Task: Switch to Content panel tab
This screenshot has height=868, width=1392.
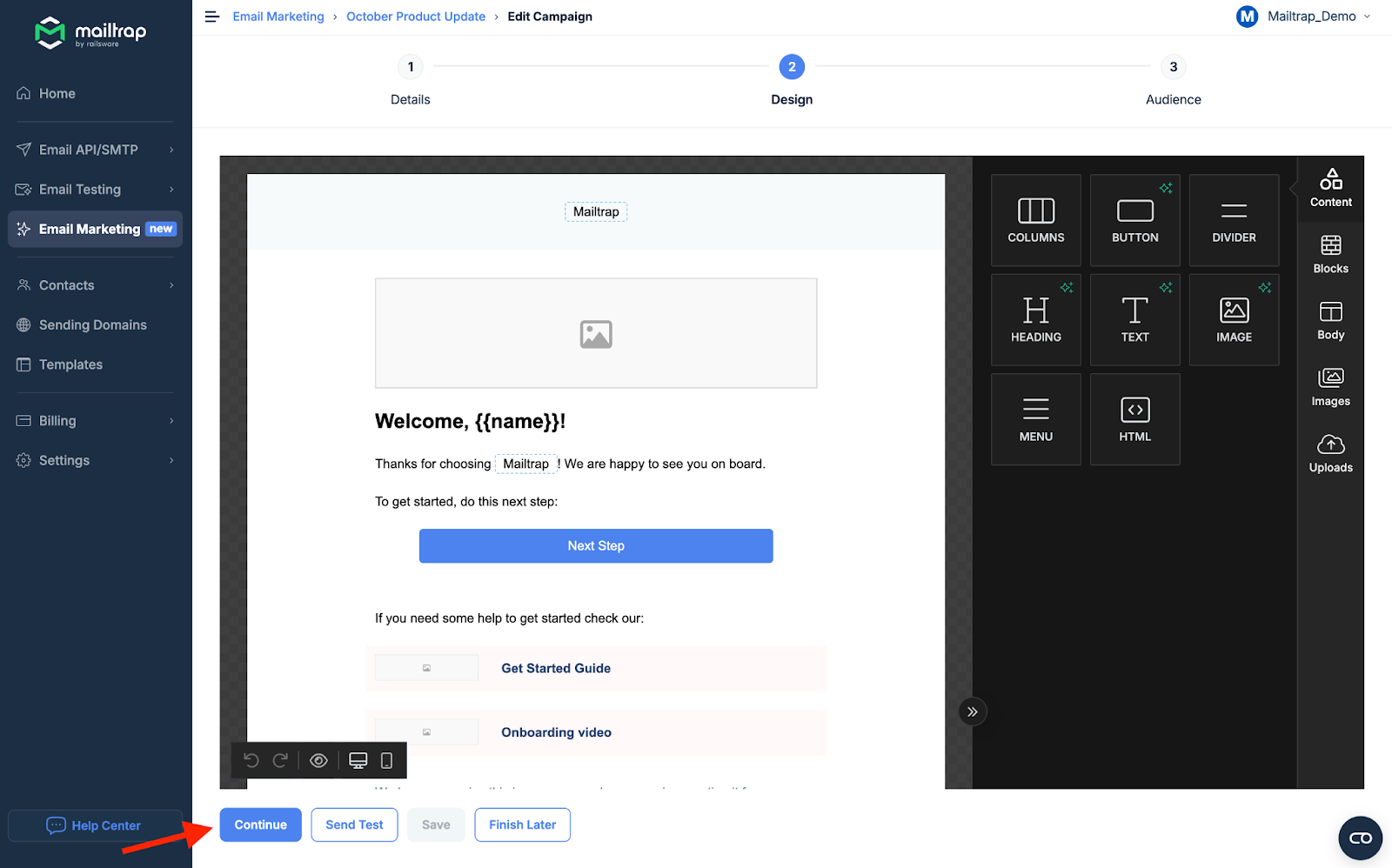Action: click(x=1331, y=189)
